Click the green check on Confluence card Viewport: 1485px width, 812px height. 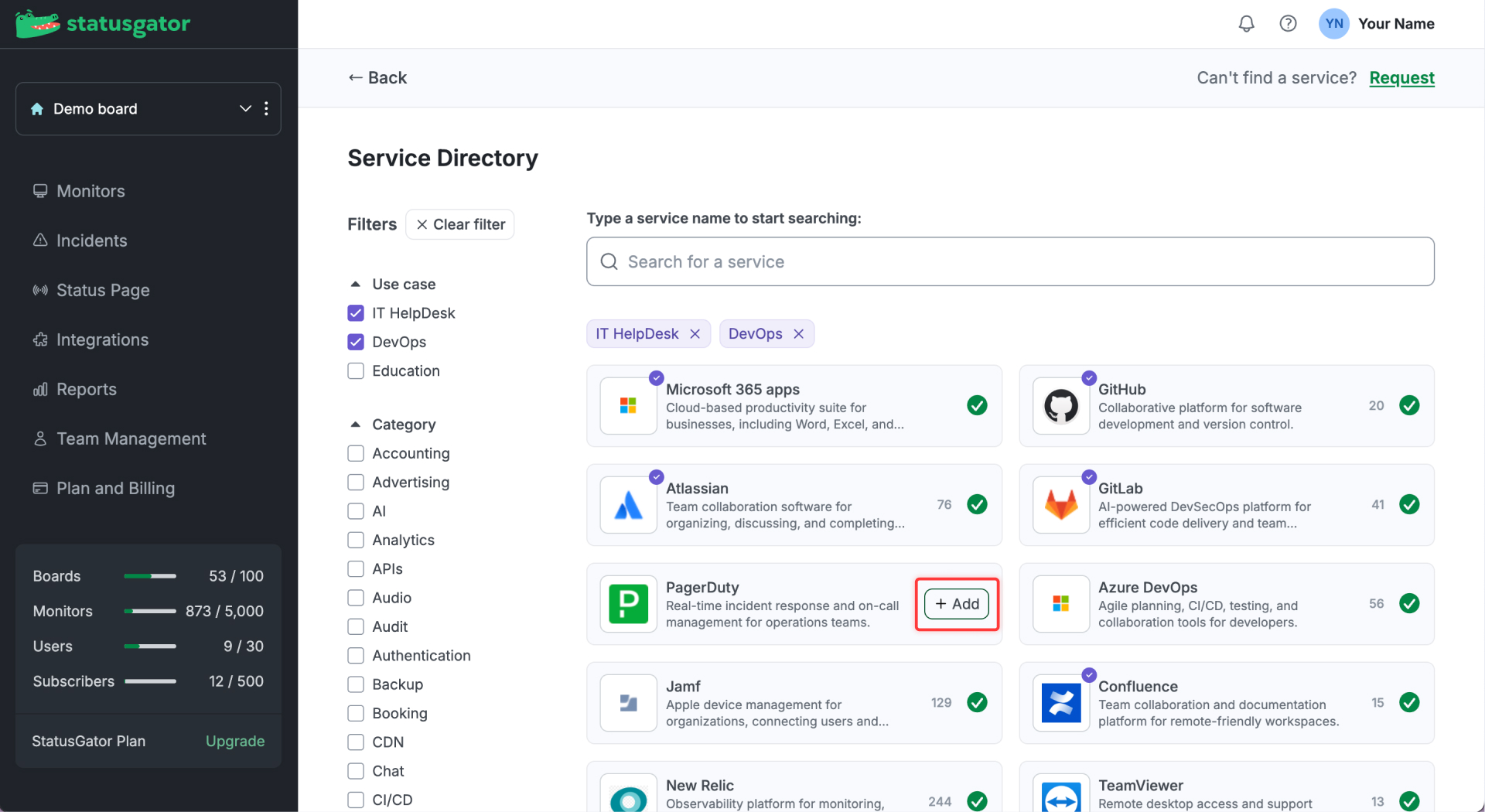point(1409,702)
